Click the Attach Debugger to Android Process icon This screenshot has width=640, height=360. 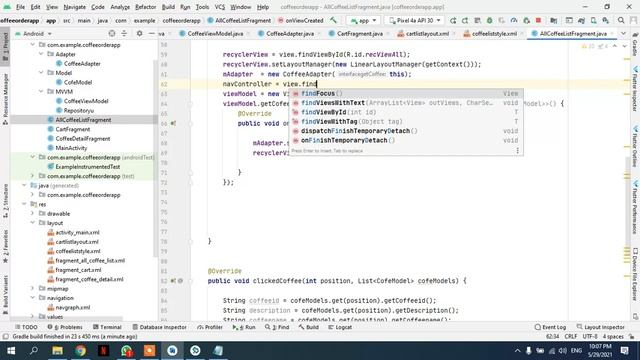(526, 20)
